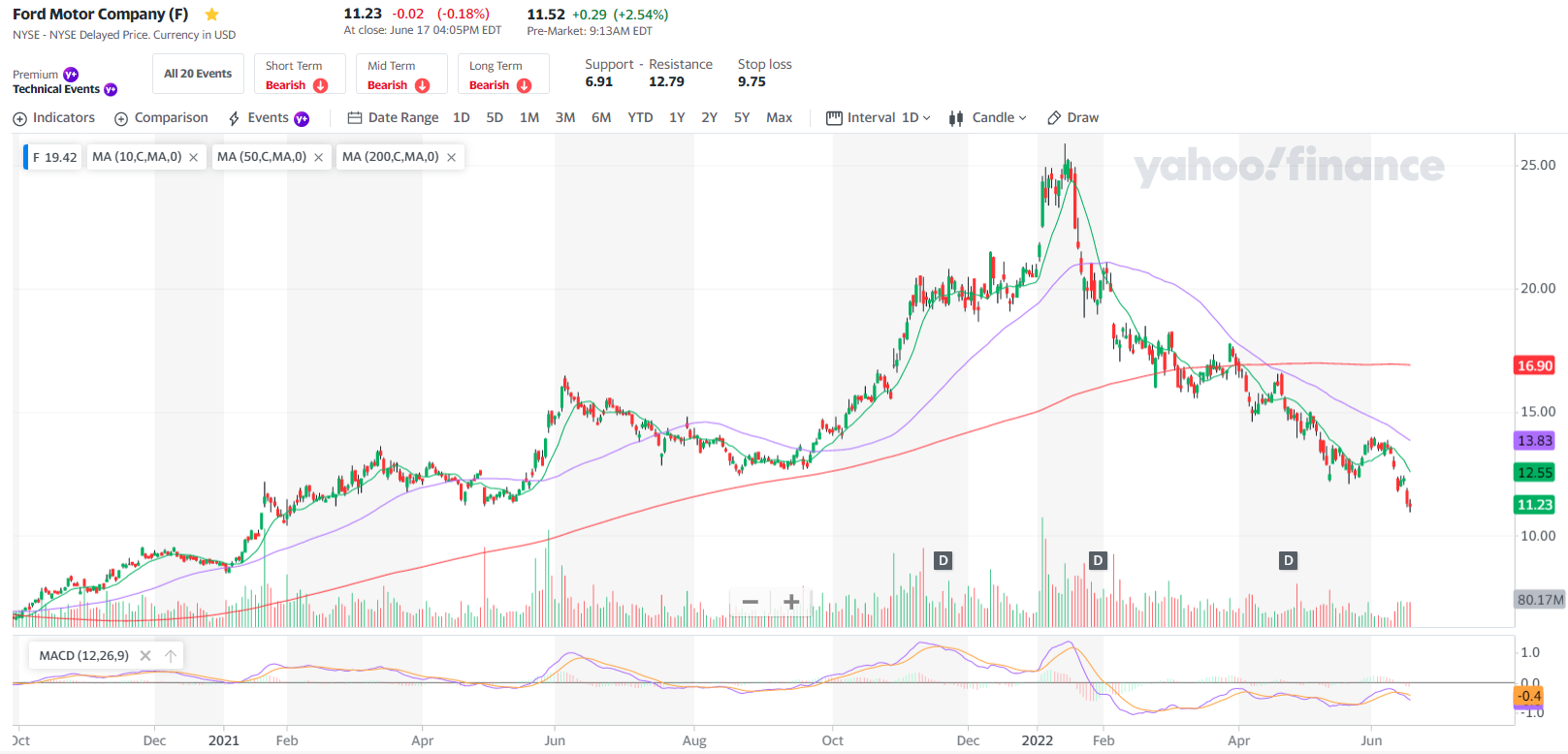
Task: Click the Support value 6.91
Action: 599,82
